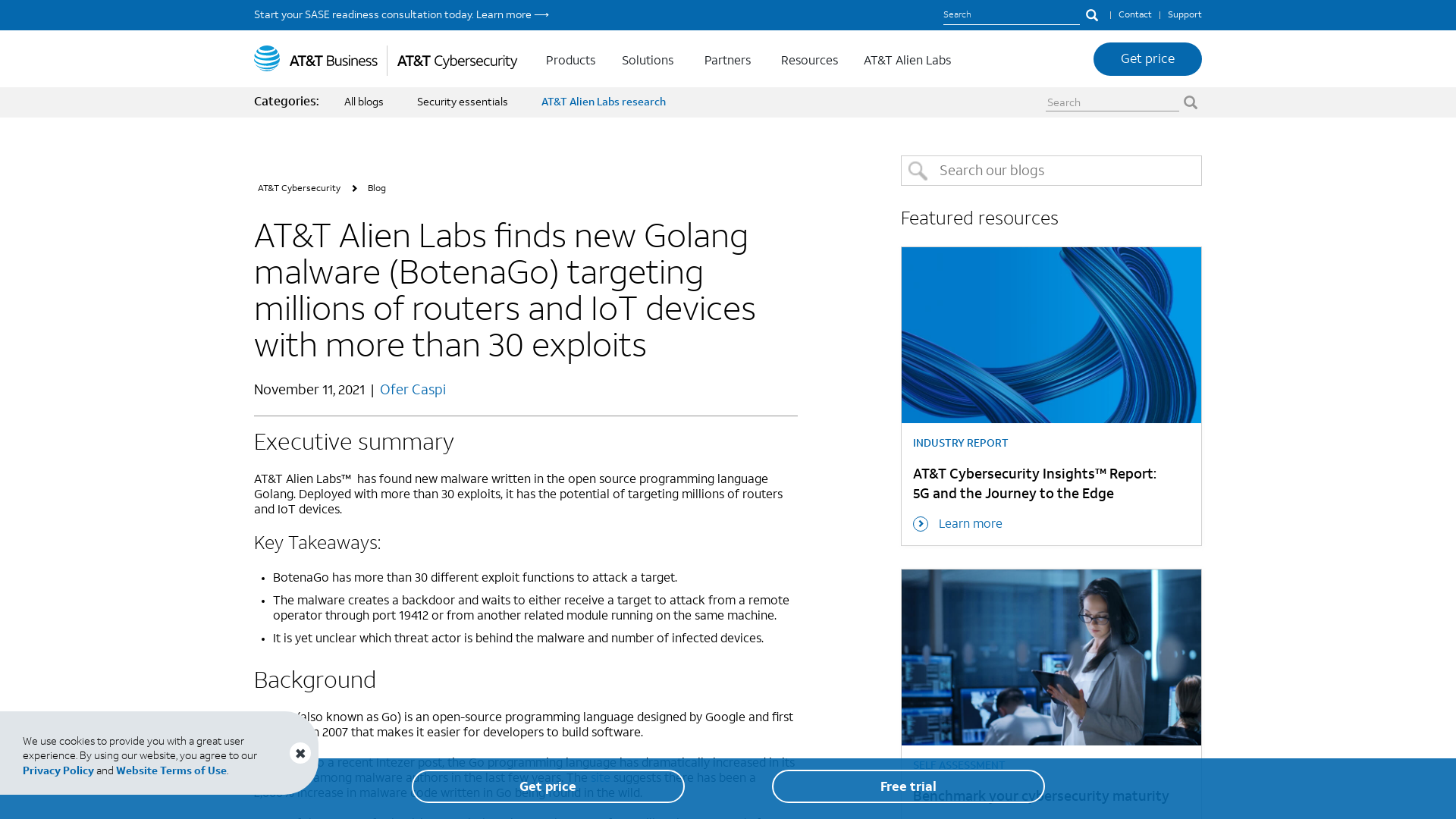This screenshot has width=1456, height=819.
Task: Click the article date November 11, 2021
Action: point(309,390)
